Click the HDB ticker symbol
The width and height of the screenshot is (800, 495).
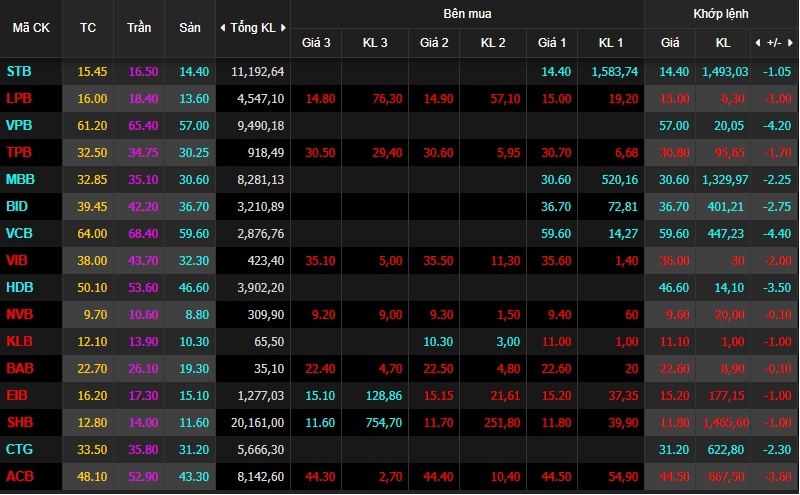click(18, 288)
